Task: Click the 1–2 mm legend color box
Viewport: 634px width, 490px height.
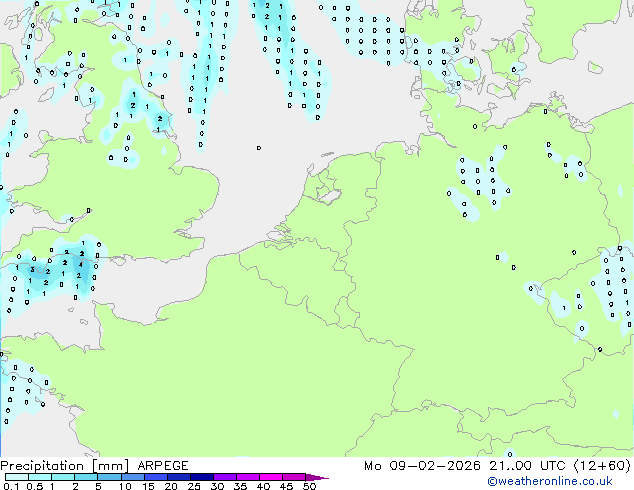Action: (x=63, y=477)
